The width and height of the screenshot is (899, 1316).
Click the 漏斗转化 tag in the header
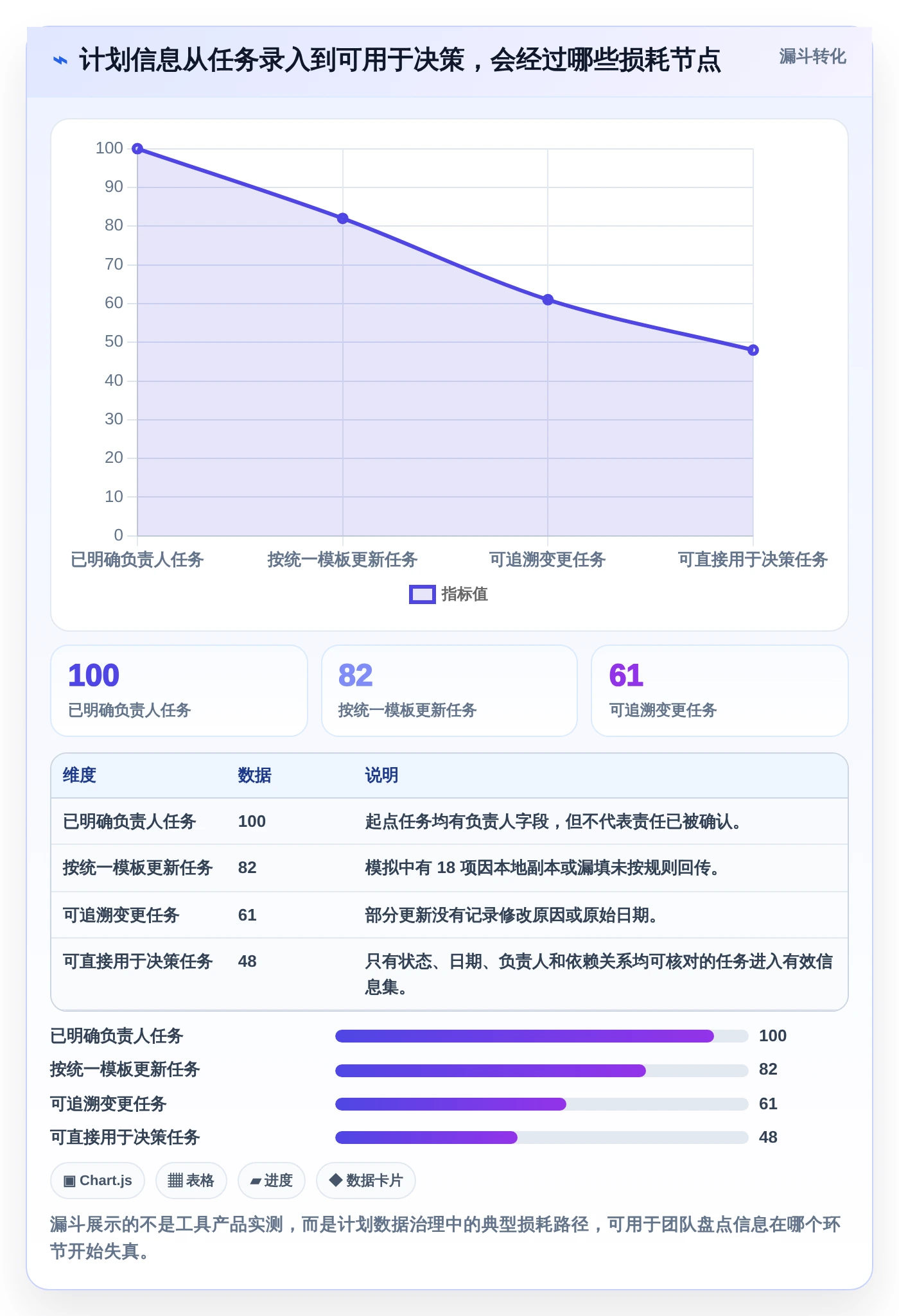click(x=812, y=56)
